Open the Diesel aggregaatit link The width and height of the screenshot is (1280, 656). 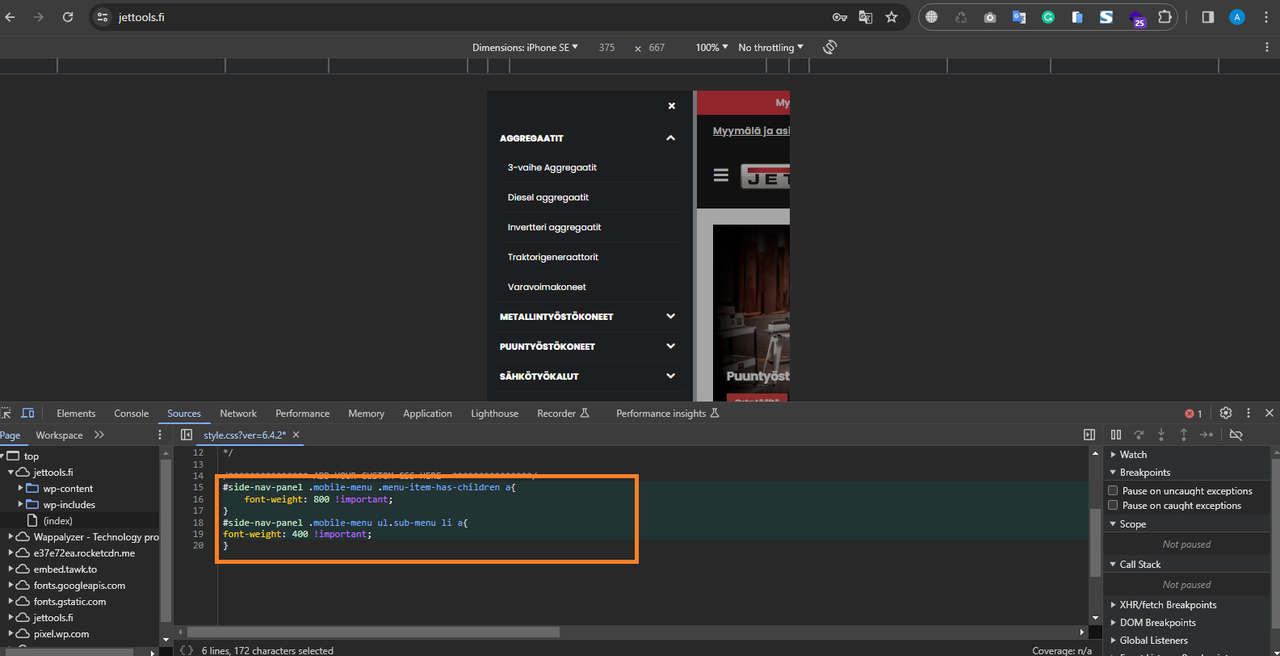pyautogui.click(x=548, y=197)
